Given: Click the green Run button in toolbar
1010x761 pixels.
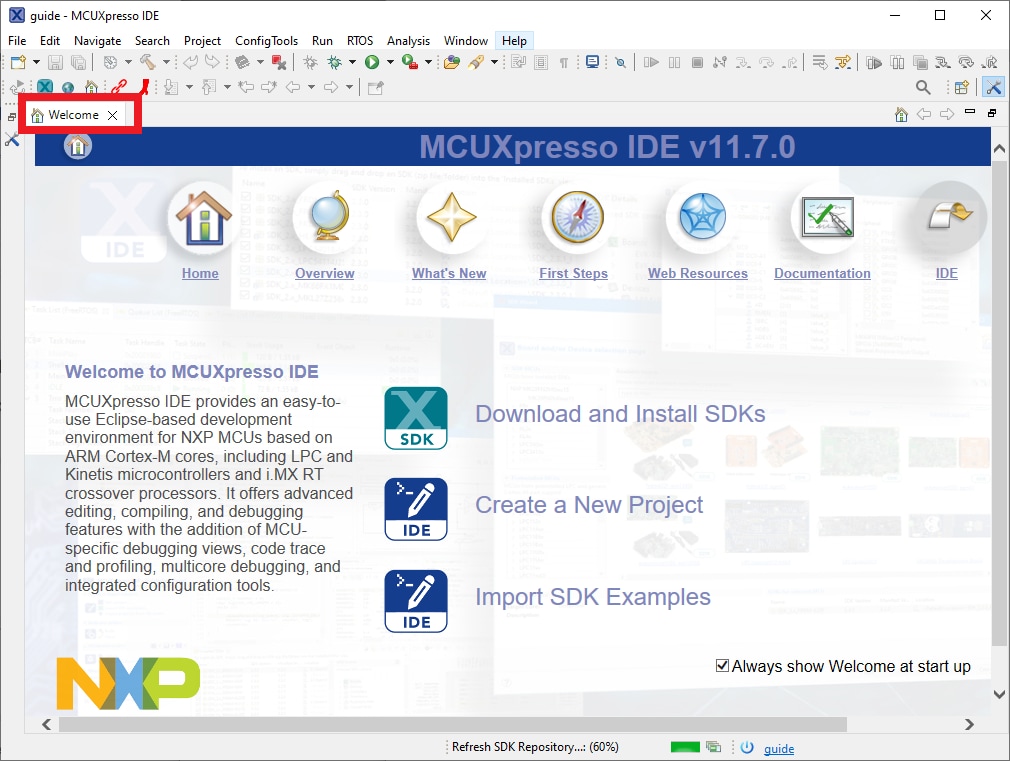Looking at the screenshot, I should [372, 62].
